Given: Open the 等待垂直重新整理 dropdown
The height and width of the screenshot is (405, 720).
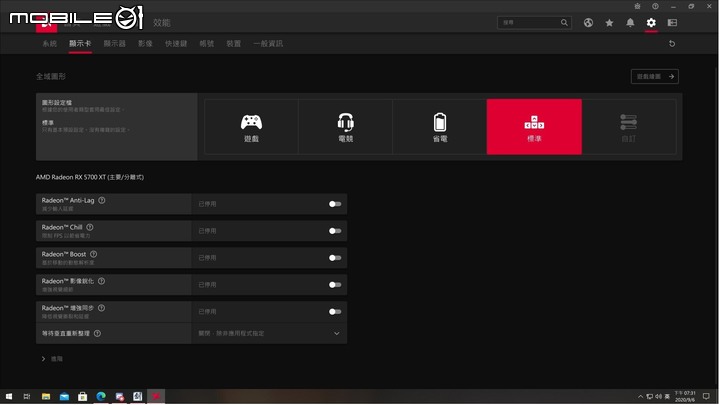Looking at the screenshot, I should tap(269, 333).
